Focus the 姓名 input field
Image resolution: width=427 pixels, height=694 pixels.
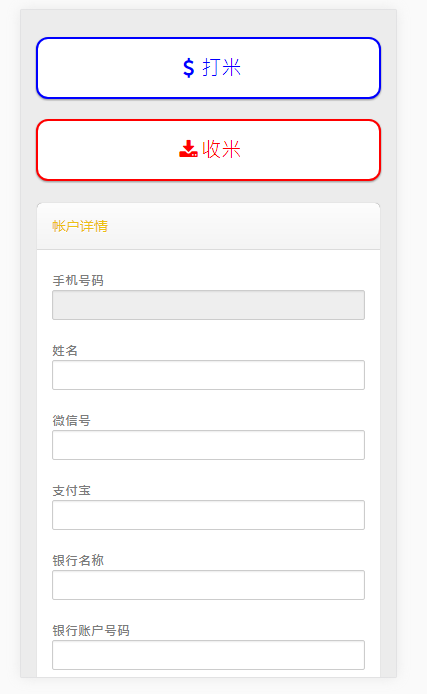click(208, 375)
